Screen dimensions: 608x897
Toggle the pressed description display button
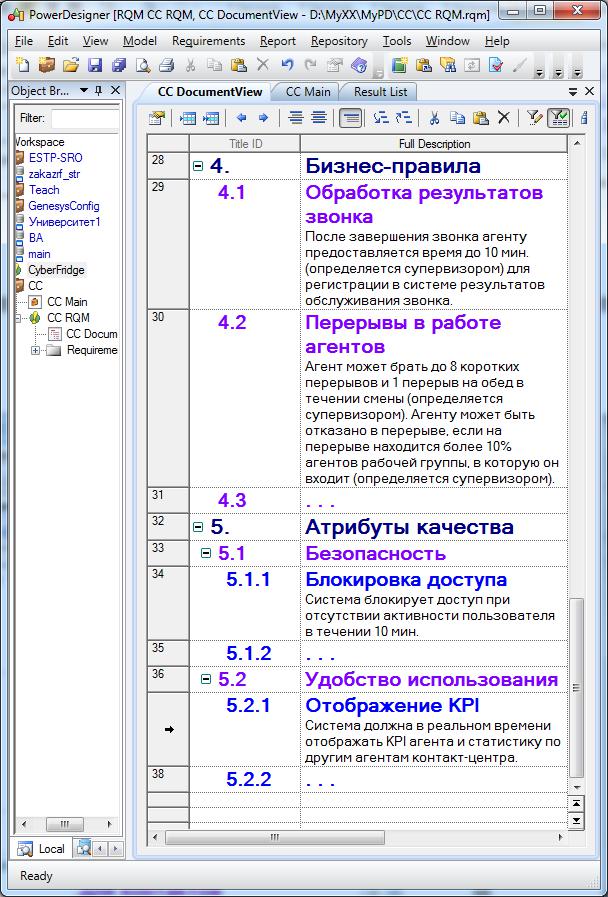[350, 118]
